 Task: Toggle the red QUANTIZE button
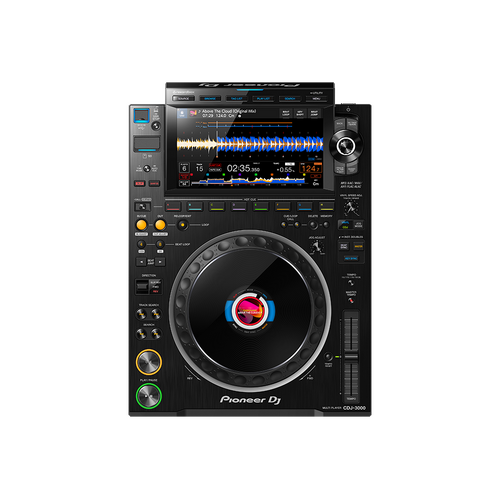[x=154, y=184]
